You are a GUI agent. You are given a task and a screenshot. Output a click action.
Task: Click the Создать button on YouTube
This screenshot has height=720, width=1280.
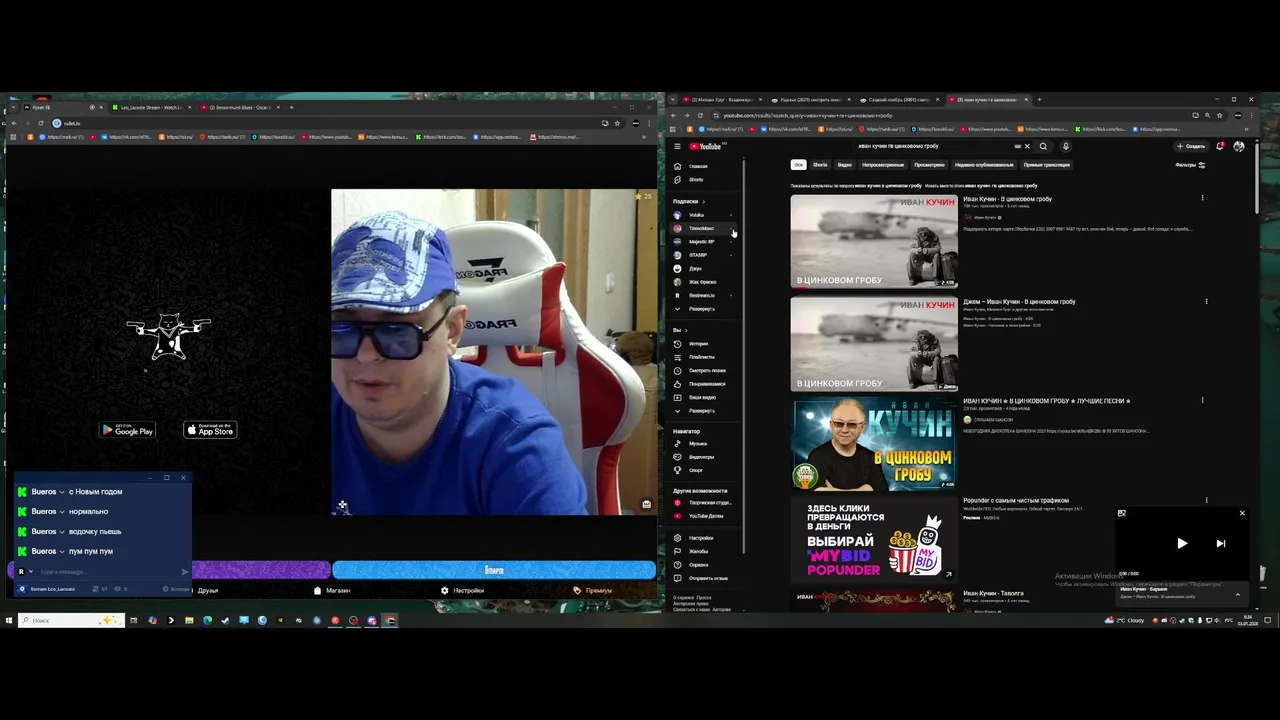coord(1191,146)
